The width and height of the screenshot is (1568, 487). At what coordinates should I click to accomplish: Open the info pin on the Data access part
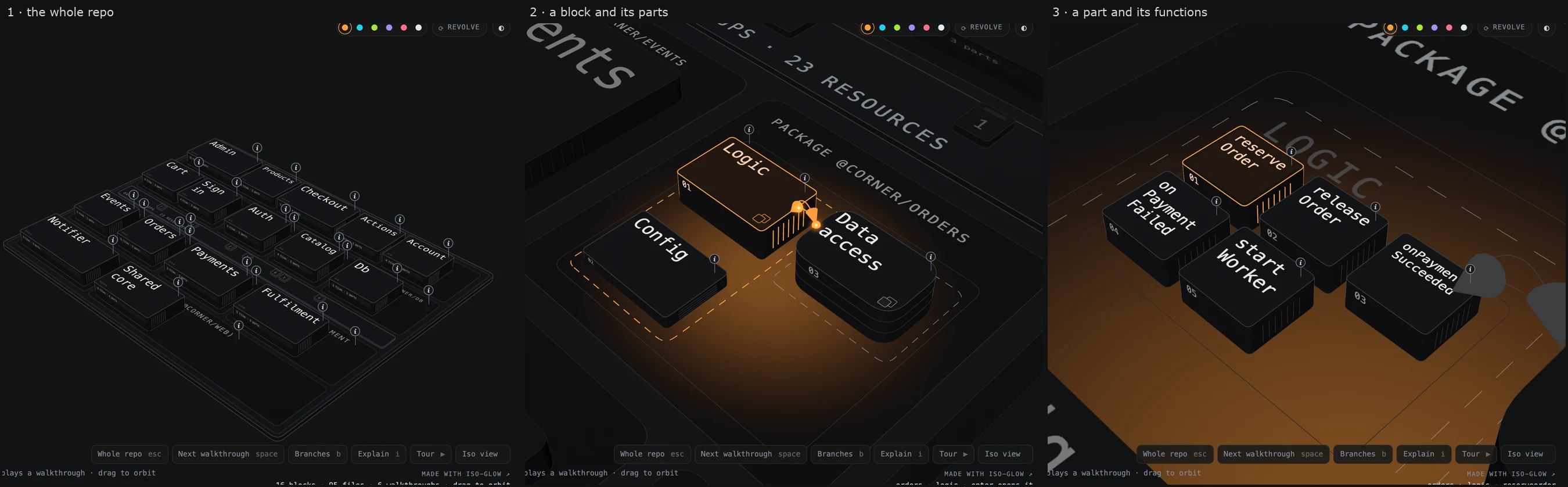click(931, 257)
